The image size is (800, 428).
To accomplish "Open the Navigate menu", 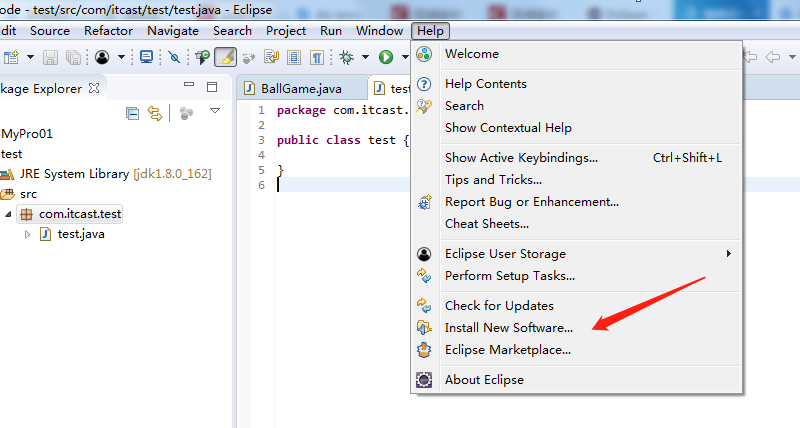I will coord(173,31).
